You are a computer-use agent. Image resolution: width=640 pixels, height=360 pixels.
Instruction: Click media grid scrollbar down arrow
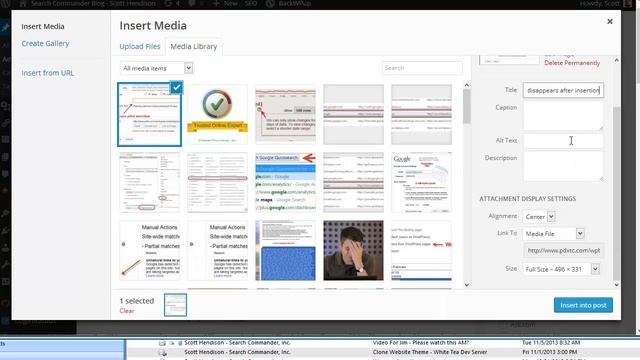pos(467,285)
